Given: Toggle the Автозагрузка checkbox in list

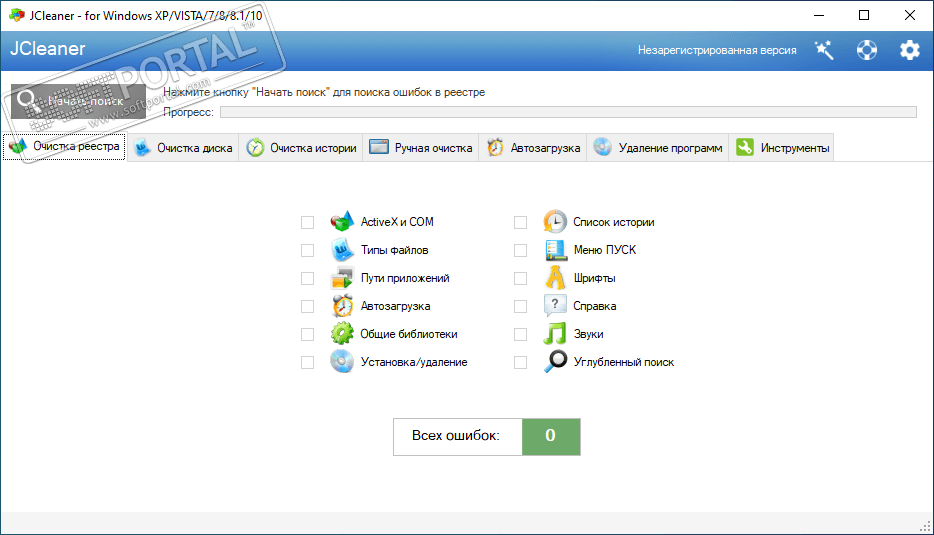Looking at the screenshot, I should [x=307, y=306].
